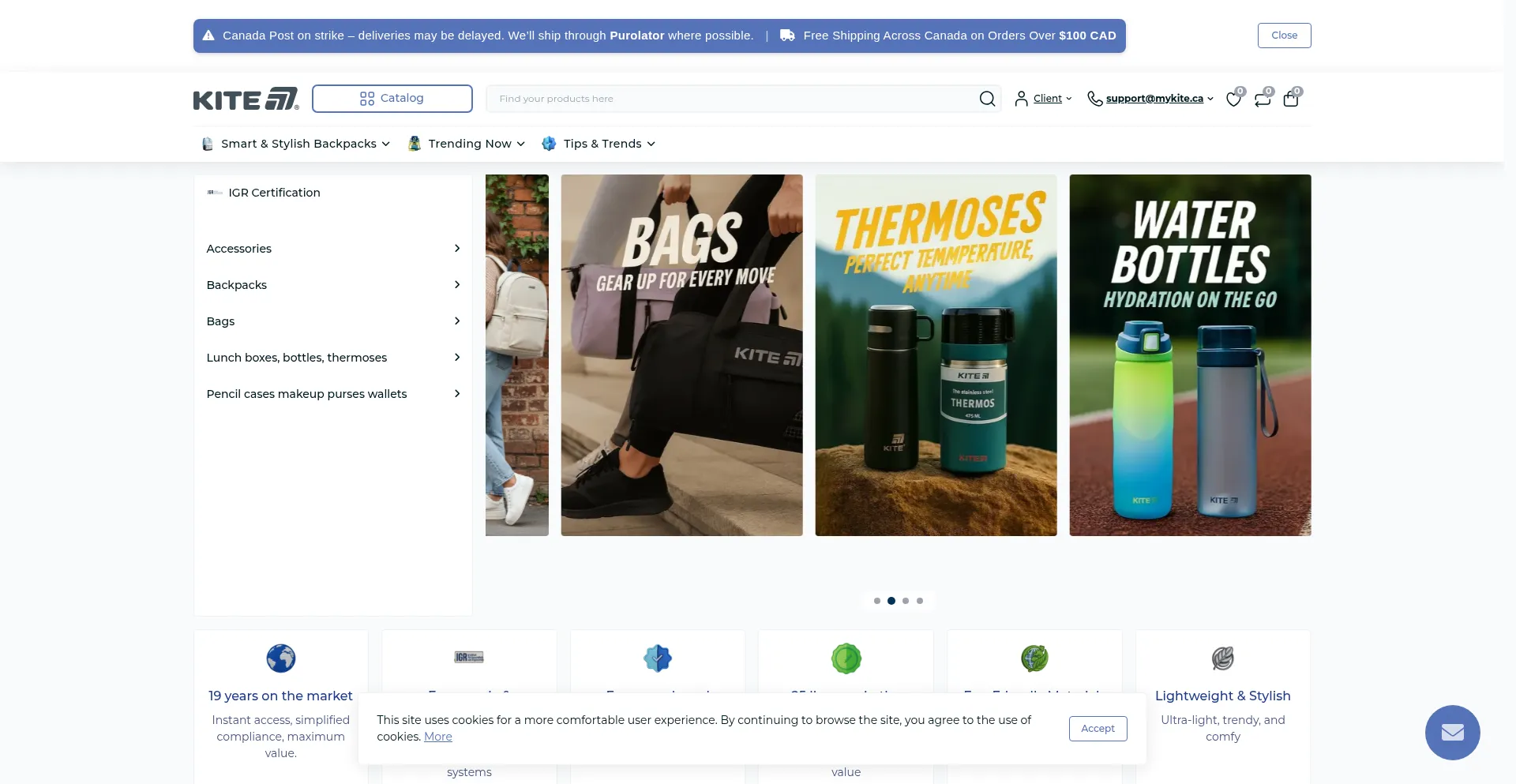
Task: Accept the cookies notice
Action: (x=1098, y=729)
